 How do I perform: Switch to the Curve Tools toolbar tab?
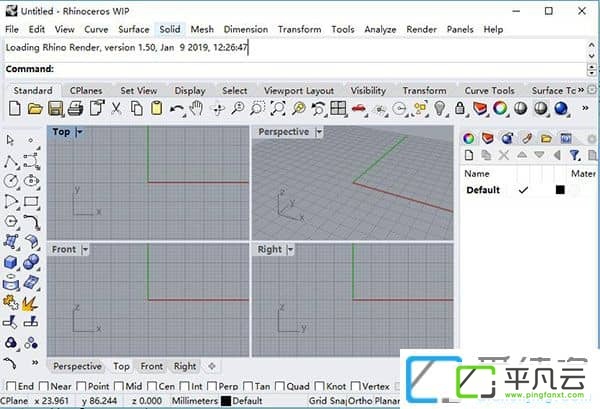coord(489,91)
